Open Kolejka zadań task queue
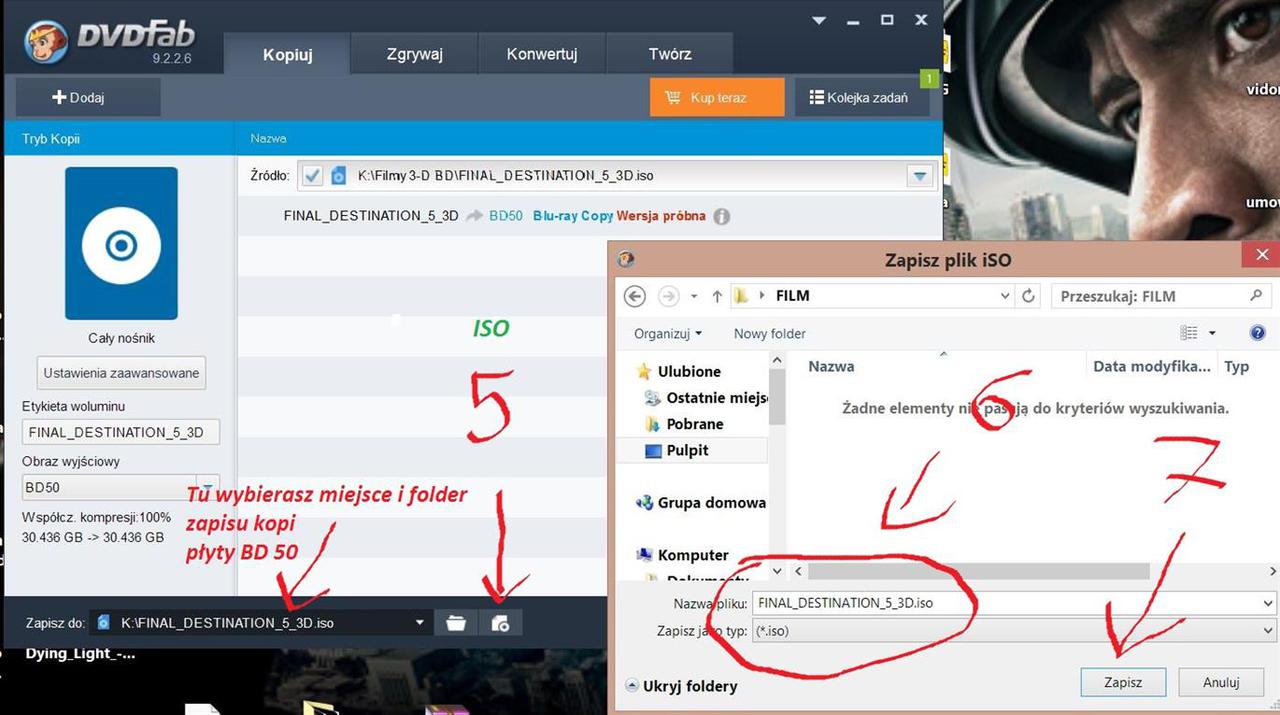The width and height of the screenshot is (1280, 715). 861,98
